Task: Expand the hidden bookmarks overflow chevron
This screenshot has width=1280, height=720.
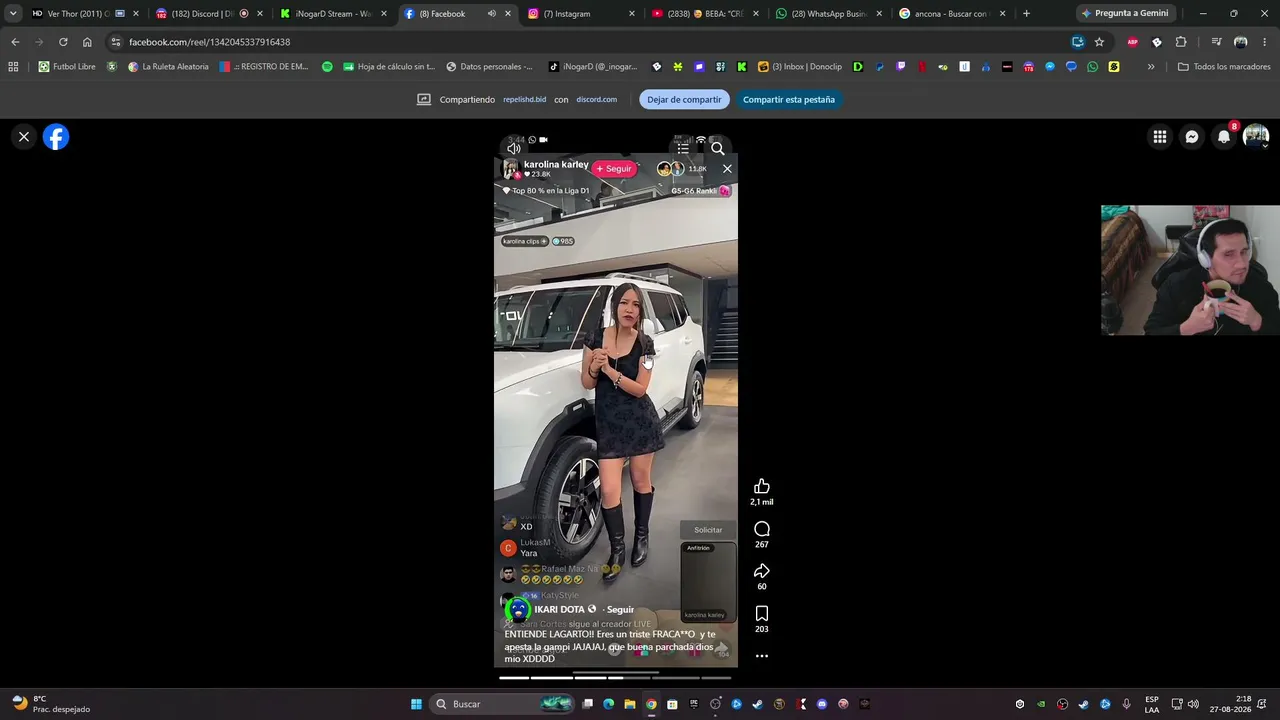Action: [1151, 67]
